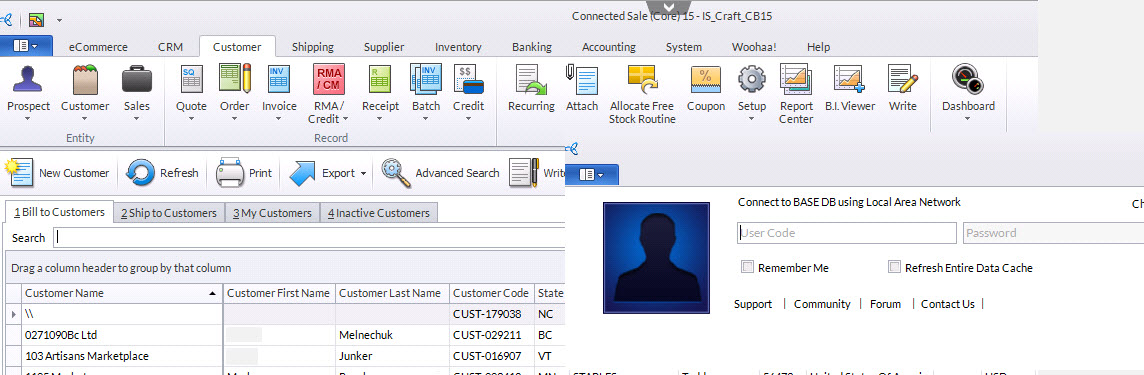Select the Ship to Customers tab

click(x=169, y=213)
